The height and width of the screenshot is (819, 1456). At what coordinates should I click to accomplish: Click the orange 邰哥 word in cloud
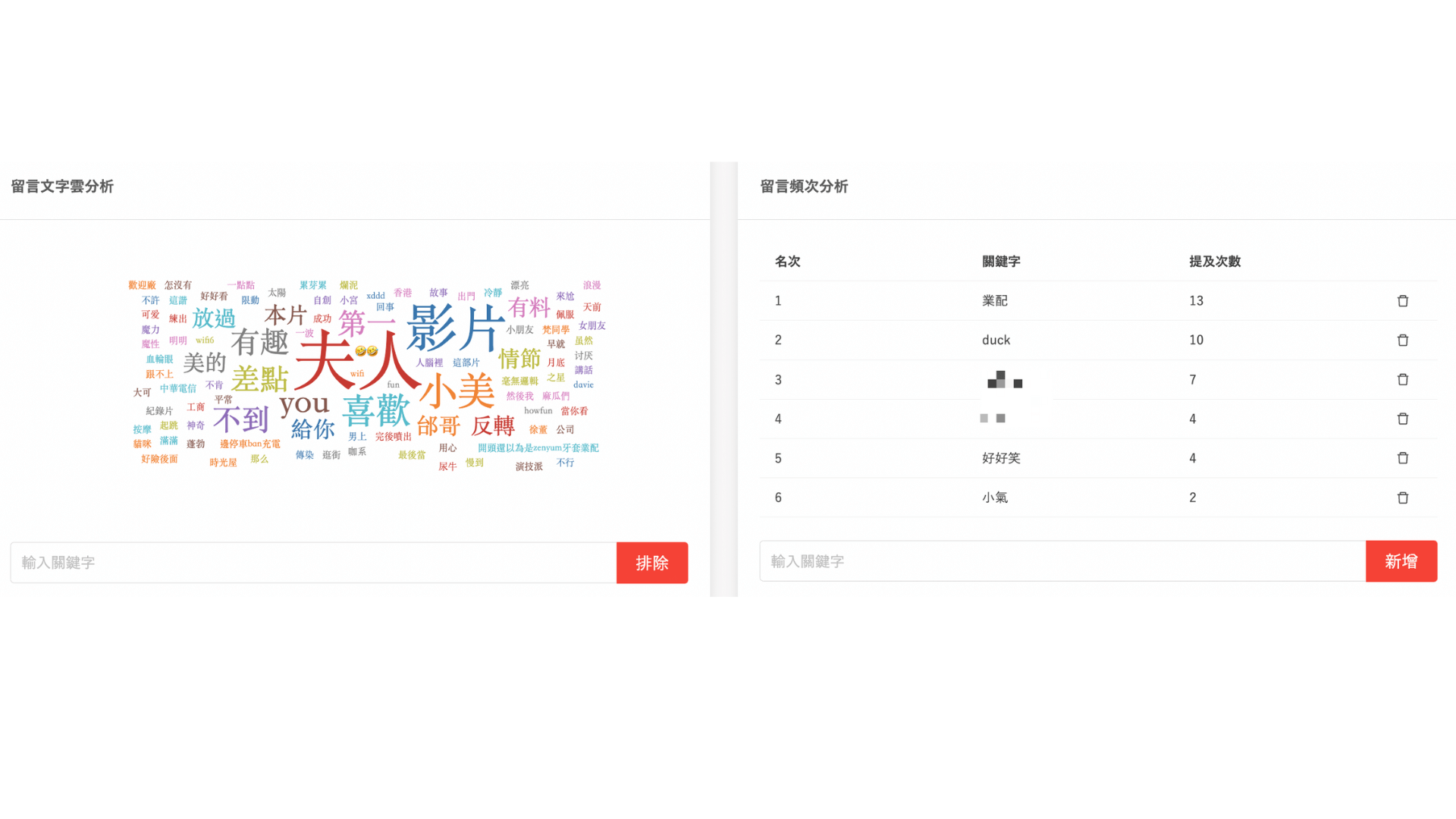click(x=438, y=426)
